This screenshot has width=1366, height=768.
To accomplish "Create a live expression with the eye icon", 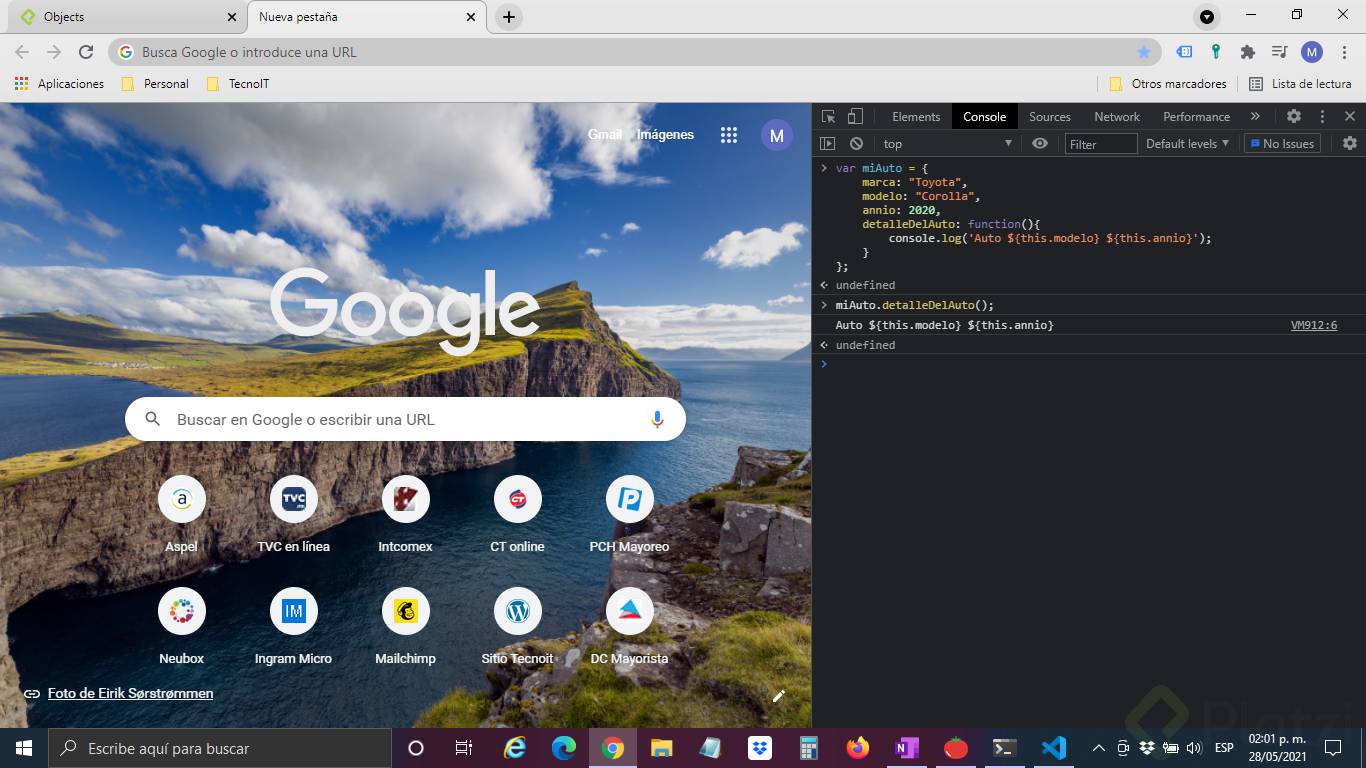I will coord(1040,144).
